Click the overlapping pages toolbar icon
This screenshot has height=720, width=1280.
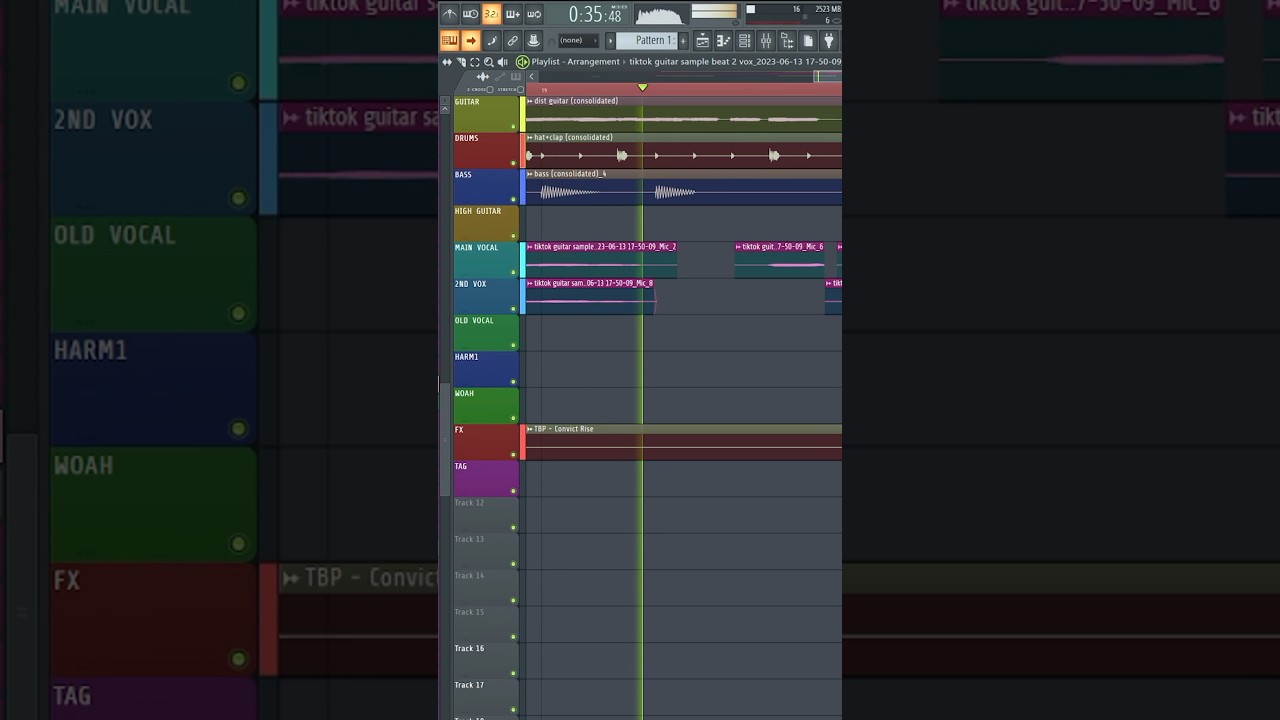pyautogui.click(x=808, y=40)
